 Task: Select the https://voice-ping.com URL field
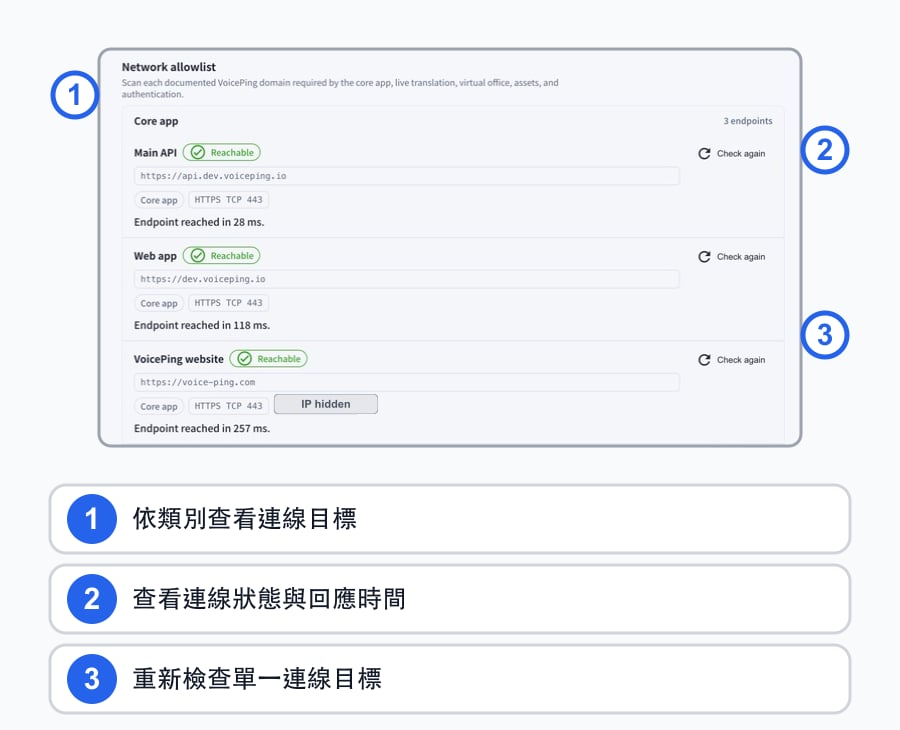point(406,382)
